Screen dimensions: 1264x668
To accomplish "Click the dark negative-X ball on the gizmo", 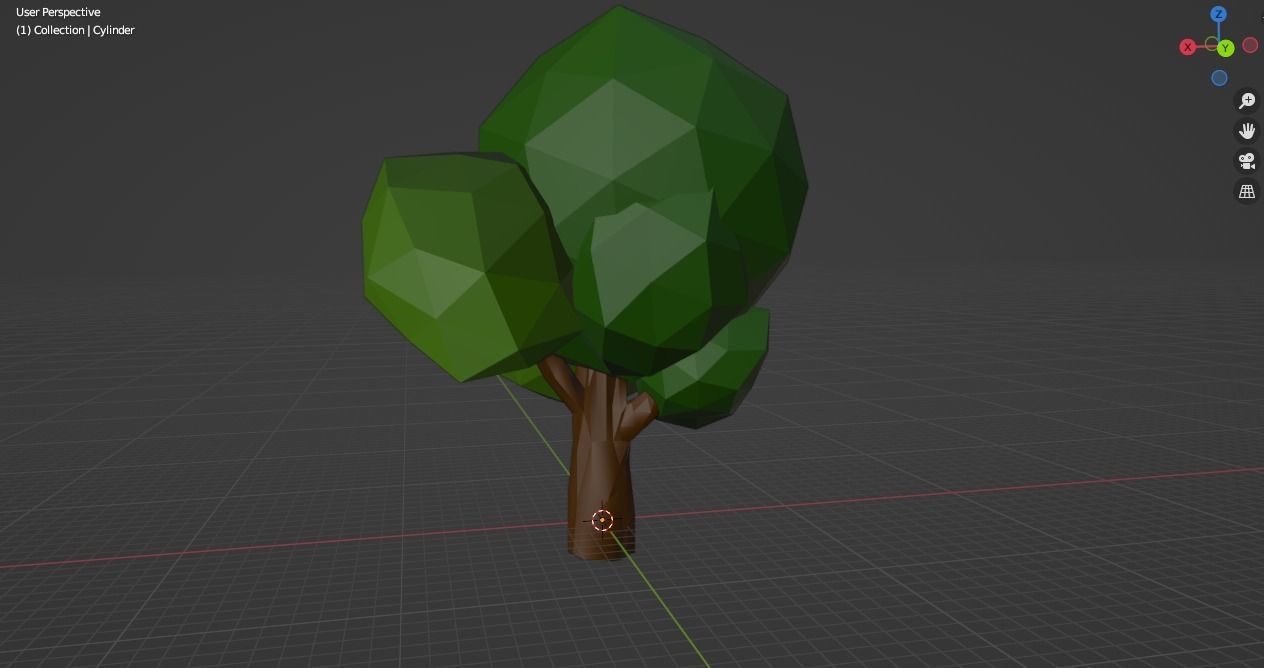I will [x=1250, y=45].
